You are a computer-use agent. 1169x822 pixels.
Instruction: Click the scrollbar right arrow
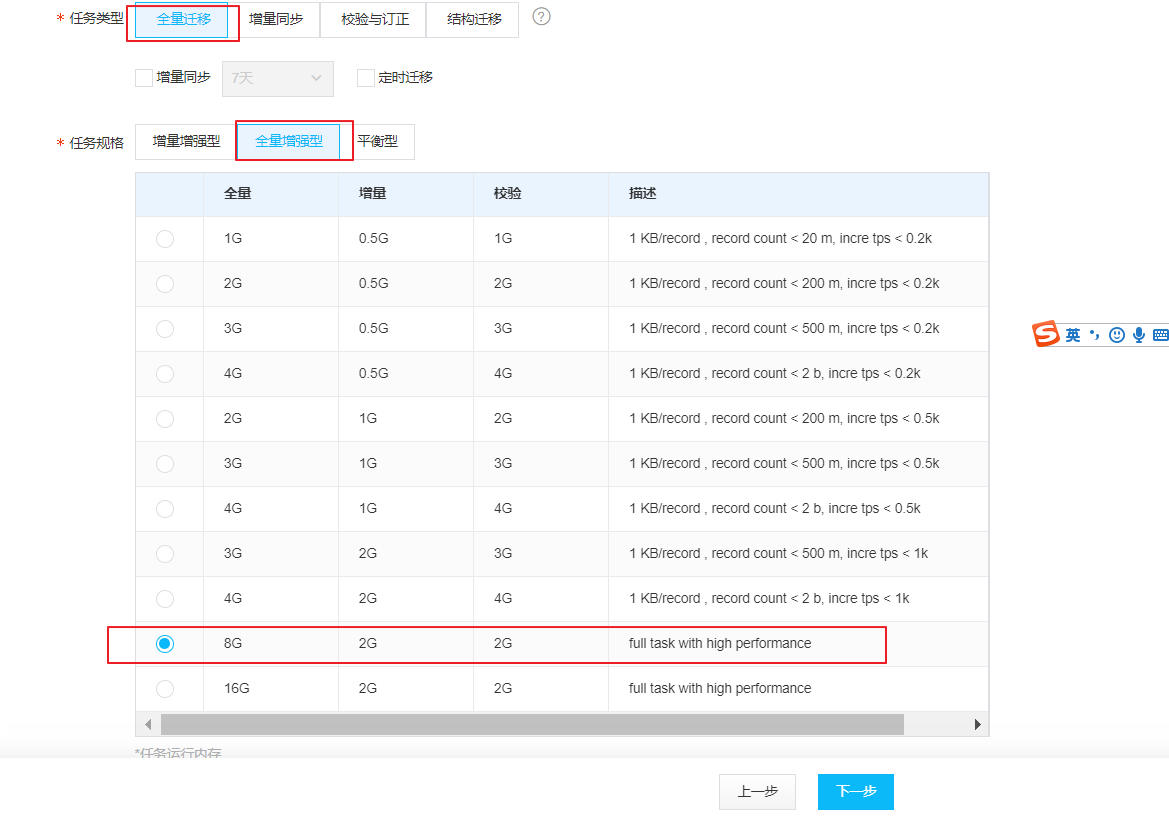[x=977, y=724]
